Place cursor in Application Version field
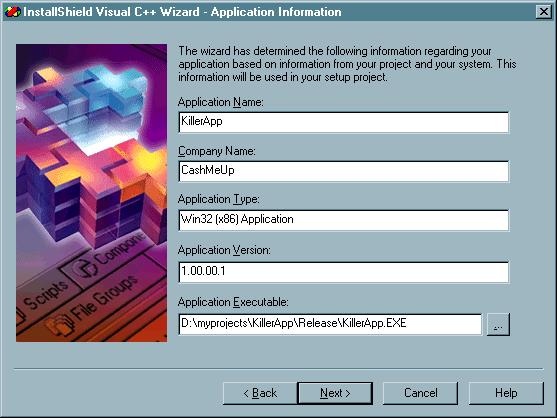The image size is (557, 418). [x=344, y=272]
